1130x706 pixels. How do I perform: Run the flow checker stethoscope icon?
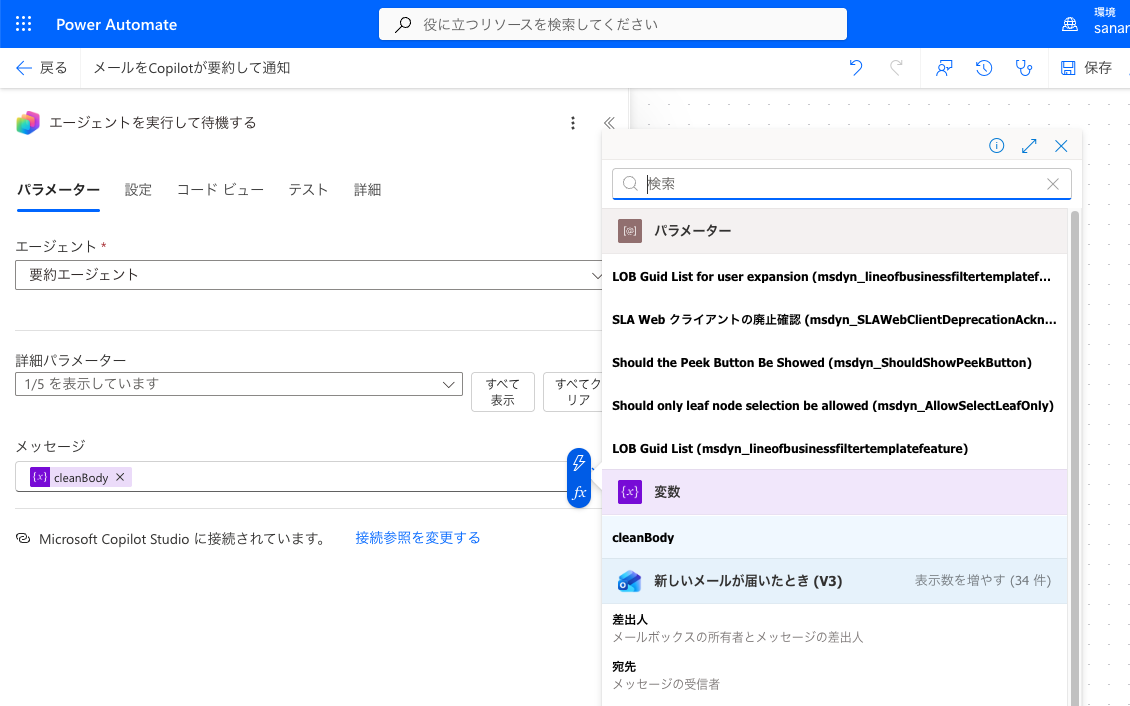click(1023, 68)
